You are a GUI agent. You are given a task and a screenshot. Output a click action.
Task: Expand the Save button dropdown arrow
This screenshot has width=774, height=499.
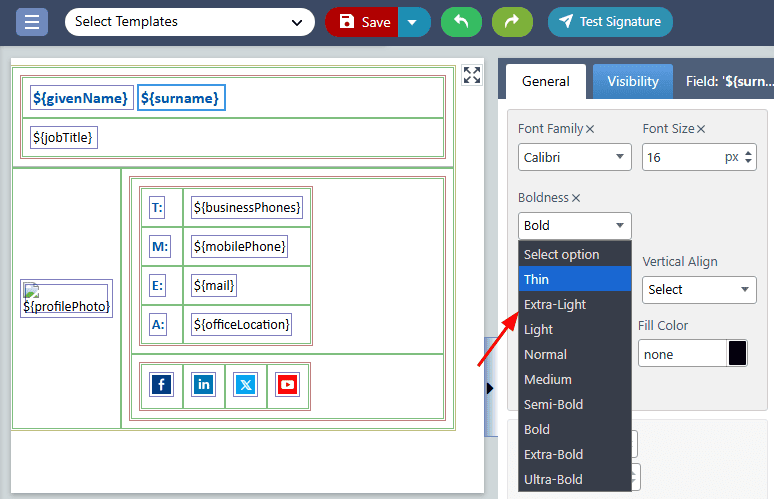click(414, 22)
